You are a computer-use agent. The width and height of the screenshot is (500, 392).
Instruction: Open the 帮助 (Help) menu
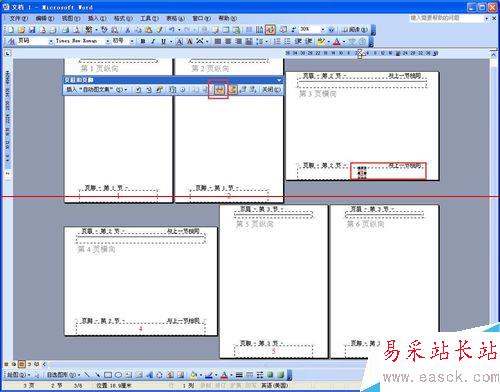[x=228, y=18]
